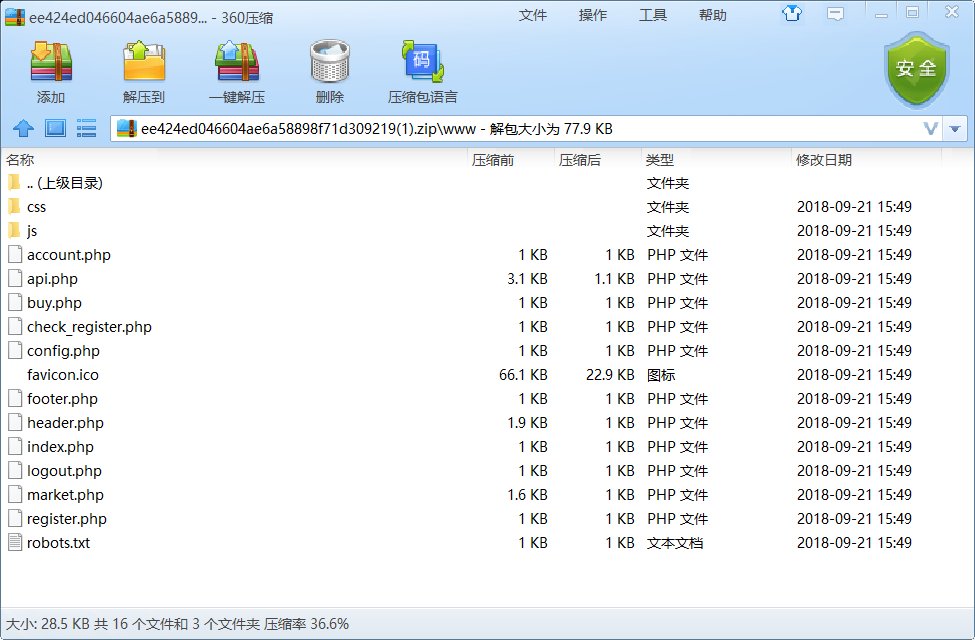This screenshot has height=640, width=975.
Task: Select api.php file icon
Action: point(15,279)
